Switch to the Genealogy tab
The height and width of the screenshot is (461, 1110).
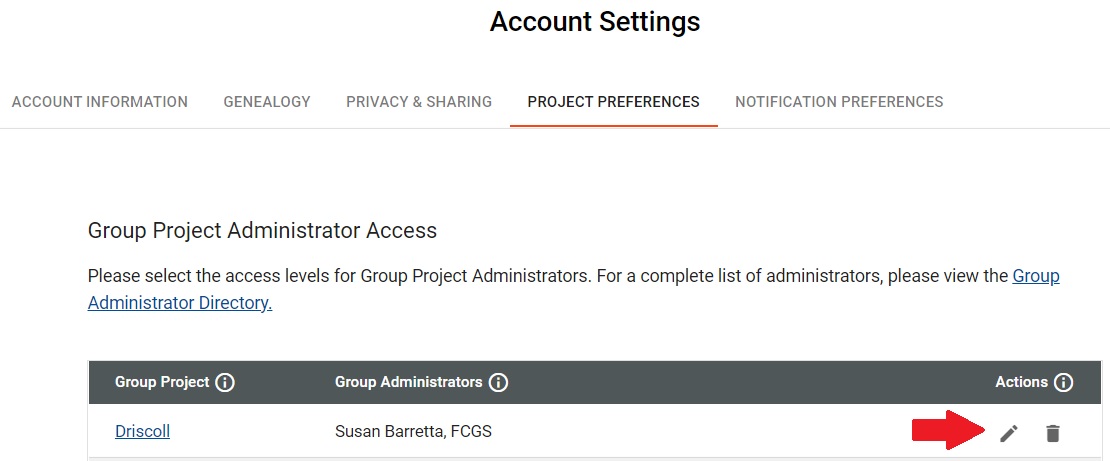click(x=267, y=102)
